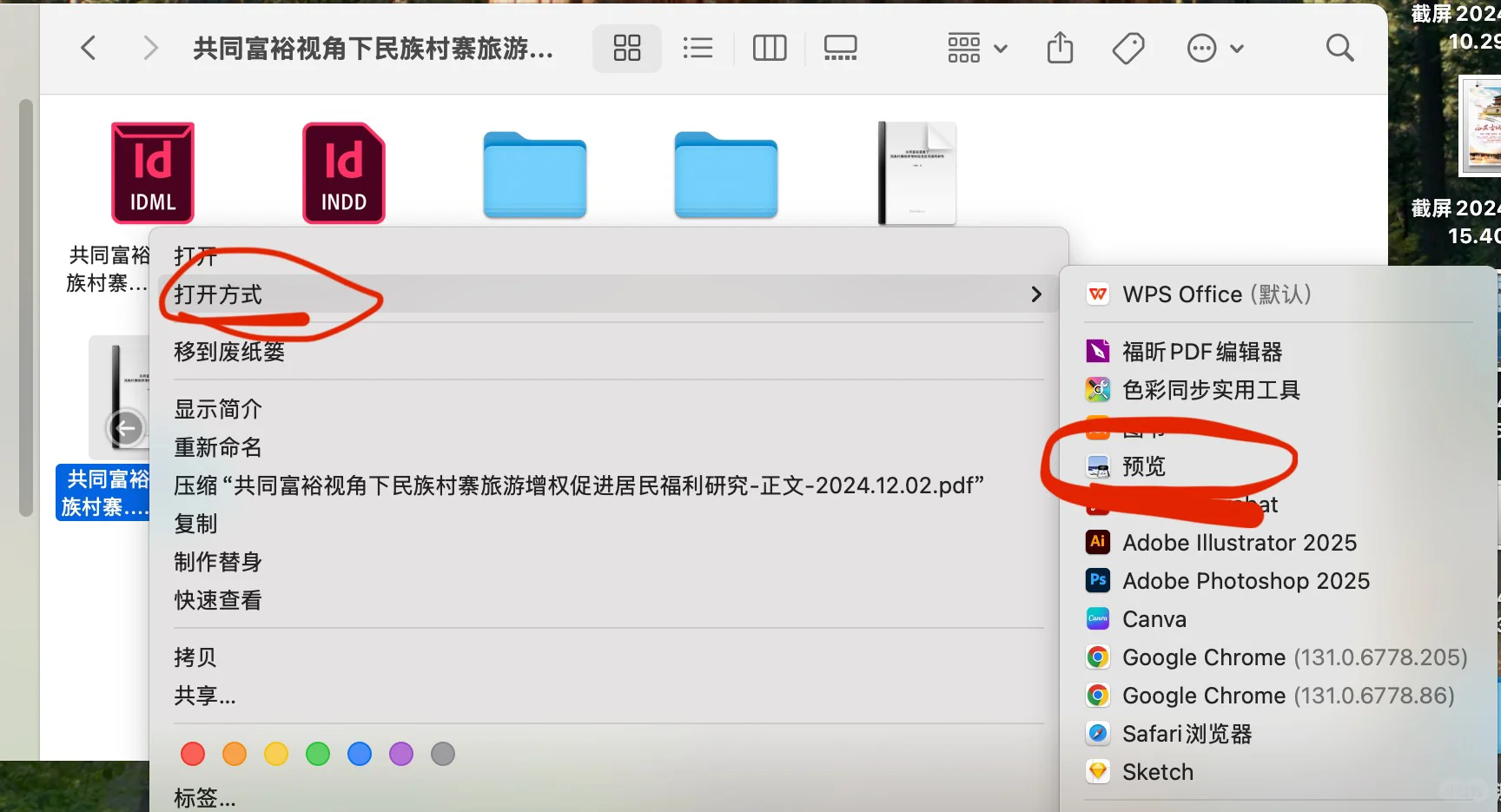This screenshot has height=812, width=1501.
Task: Open the more actions (ellipsis) dropdown
Action: tap(1215, 48)
